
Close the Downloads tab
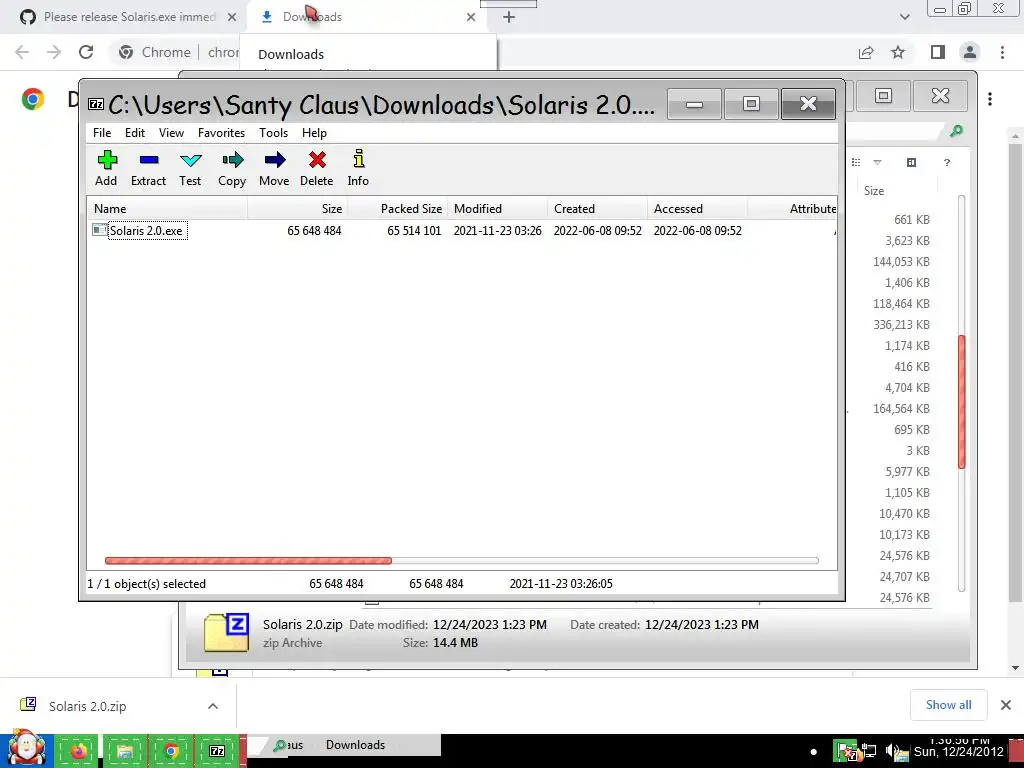point(471,17)
